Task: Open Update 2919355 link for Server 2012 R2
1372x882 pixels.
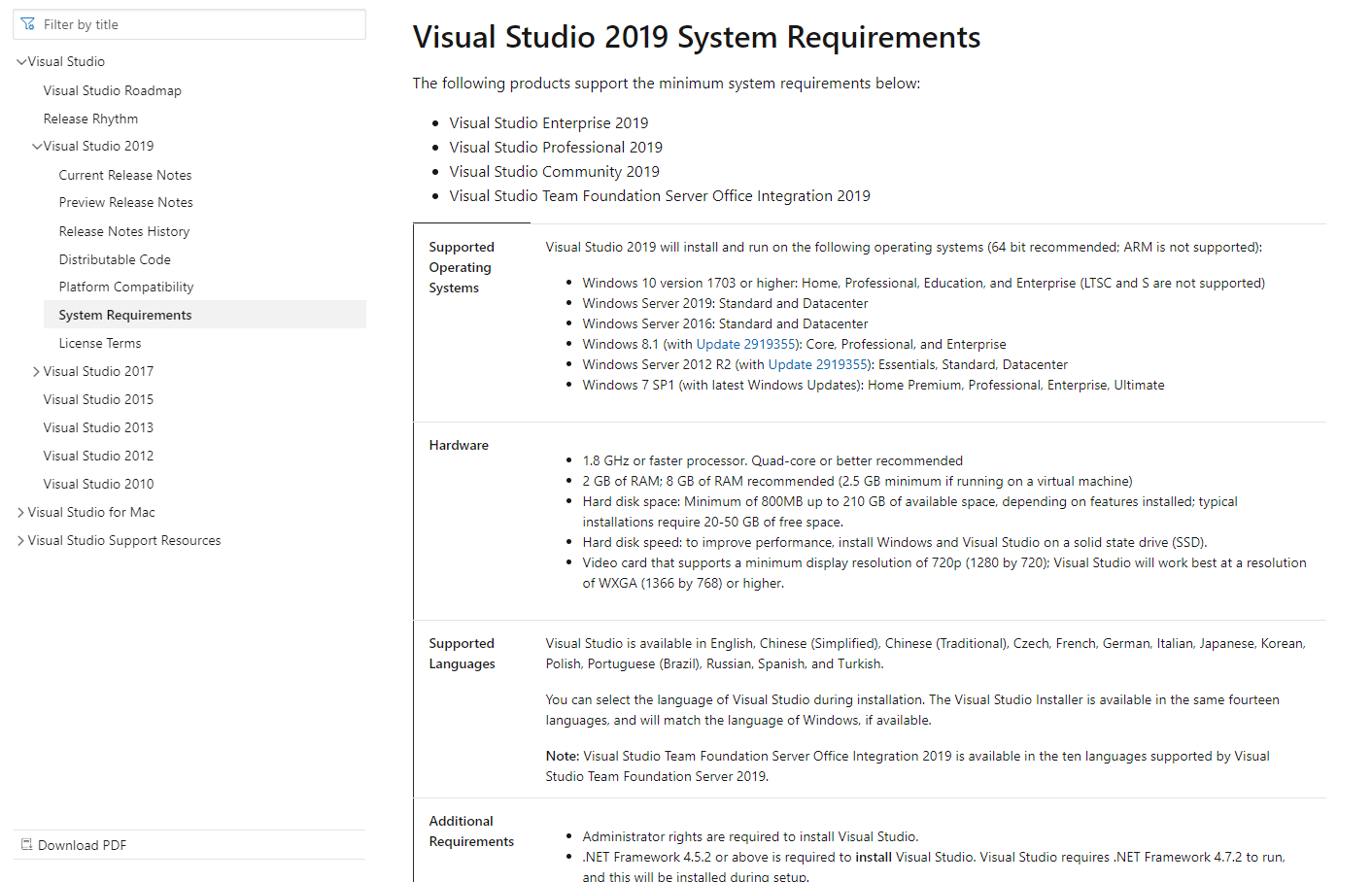Action: click(818, 364)
